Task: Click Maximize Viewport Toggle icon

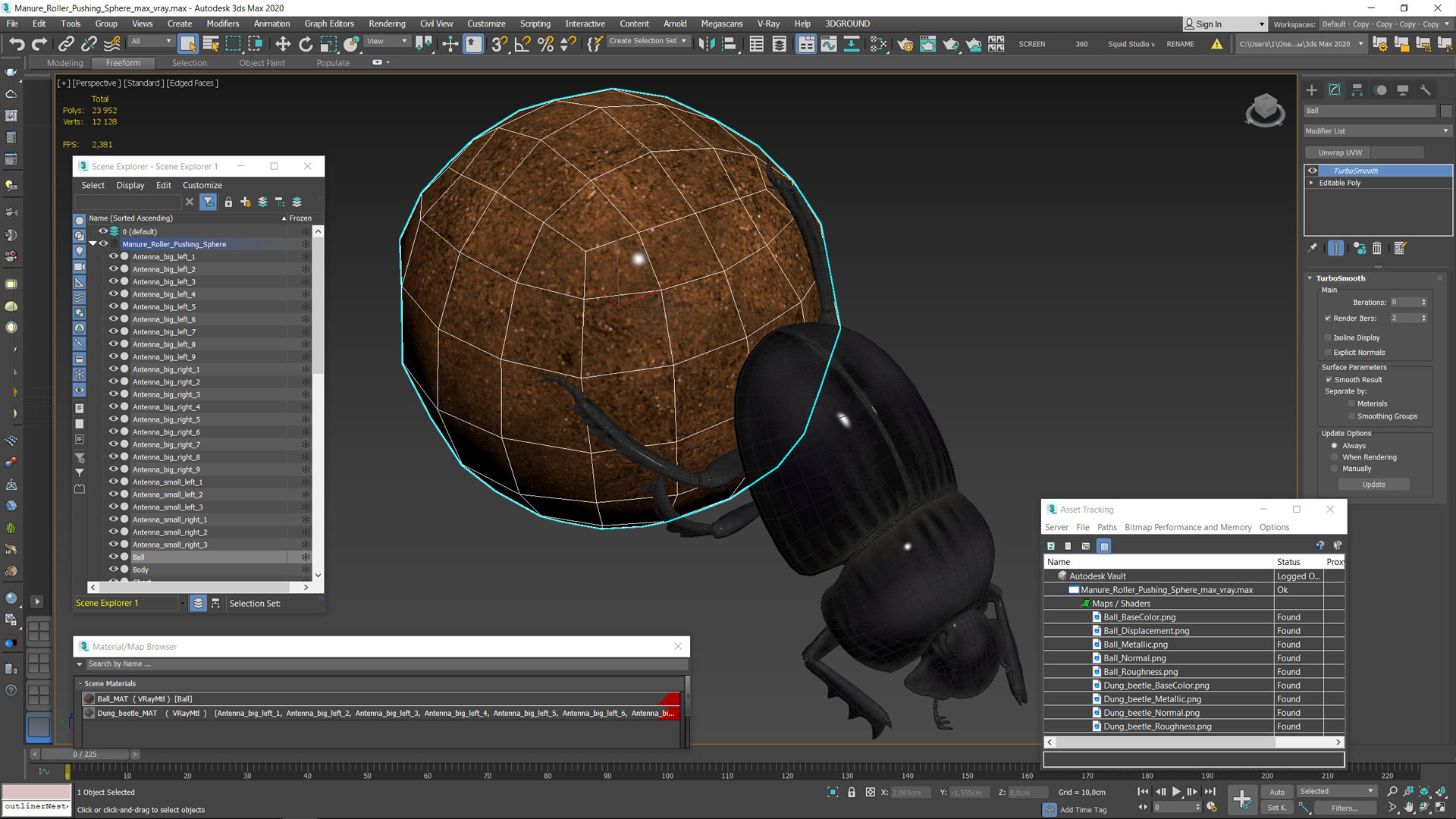Action: 1440,808
